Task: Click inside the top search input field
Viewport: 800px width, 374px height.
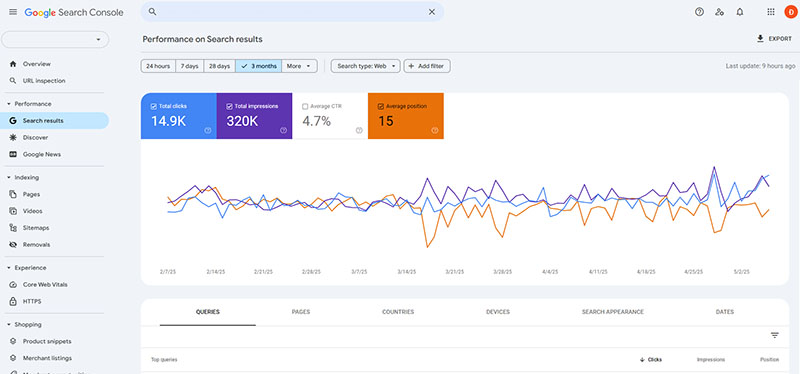Action: point(292,12)
